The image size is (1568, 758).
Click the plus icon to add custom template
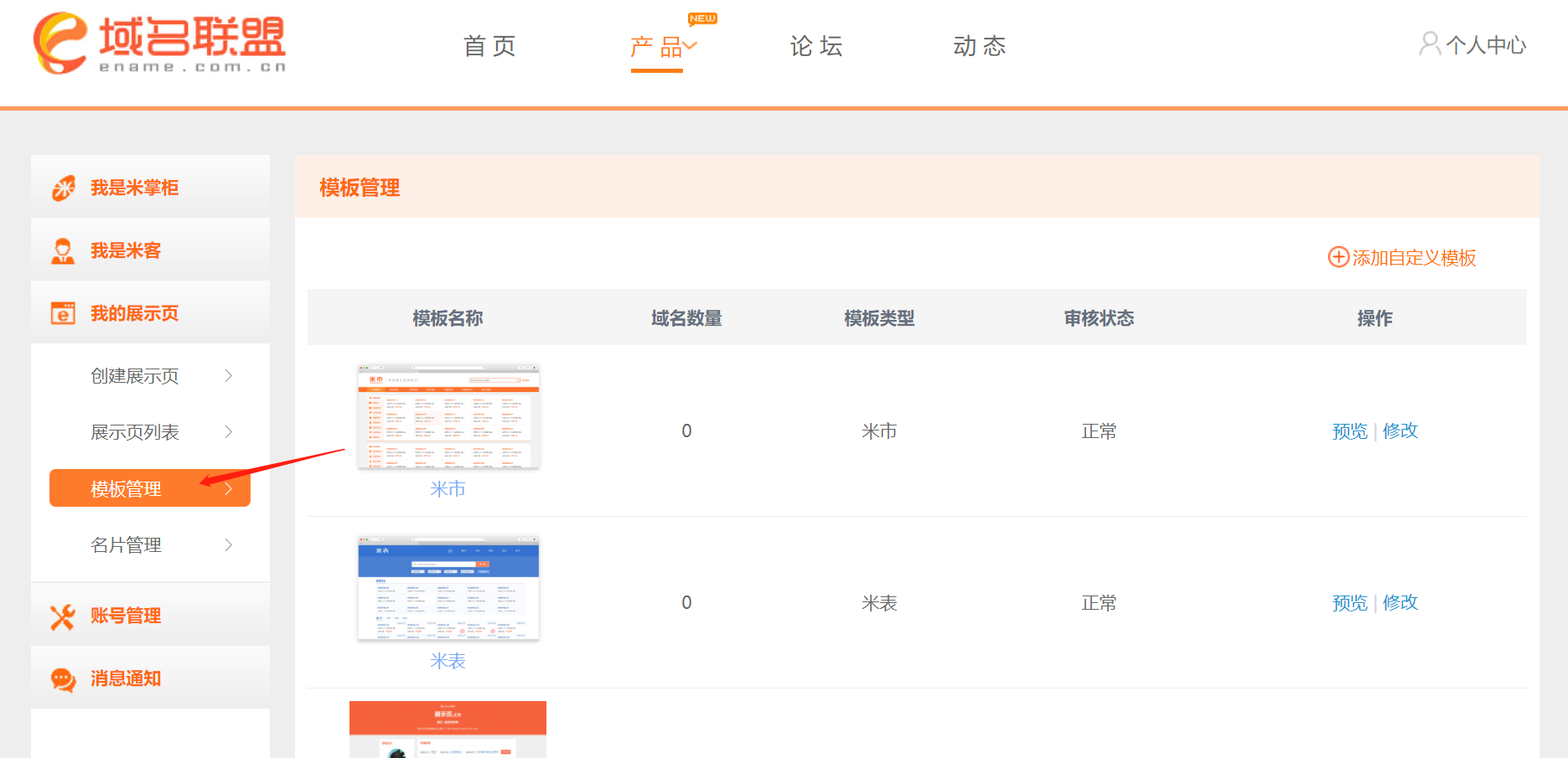point(1338,257)
